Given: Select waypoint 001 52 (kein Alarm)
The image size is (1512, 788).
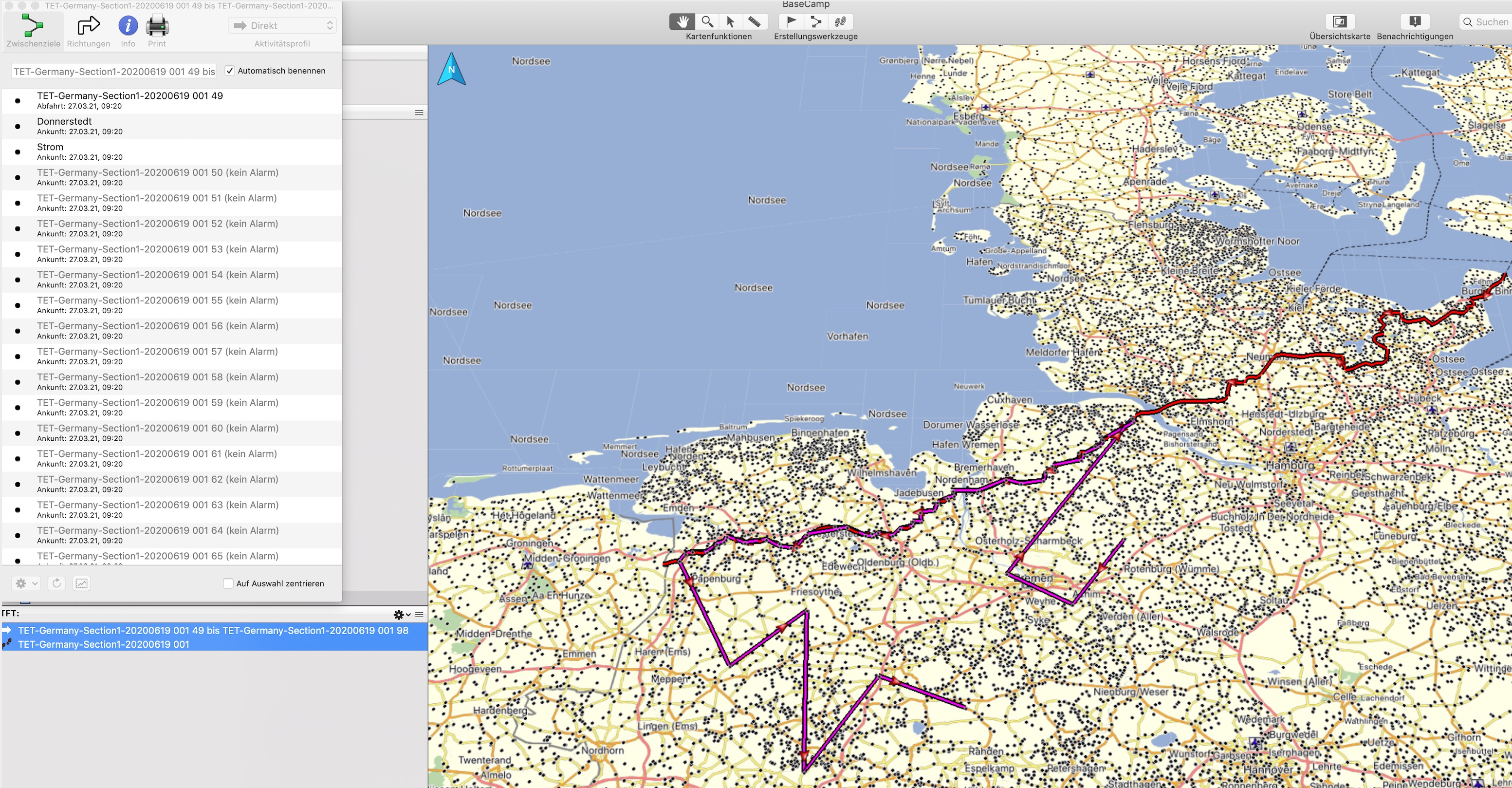Looking at the screenshot, I should pos(171,228).
